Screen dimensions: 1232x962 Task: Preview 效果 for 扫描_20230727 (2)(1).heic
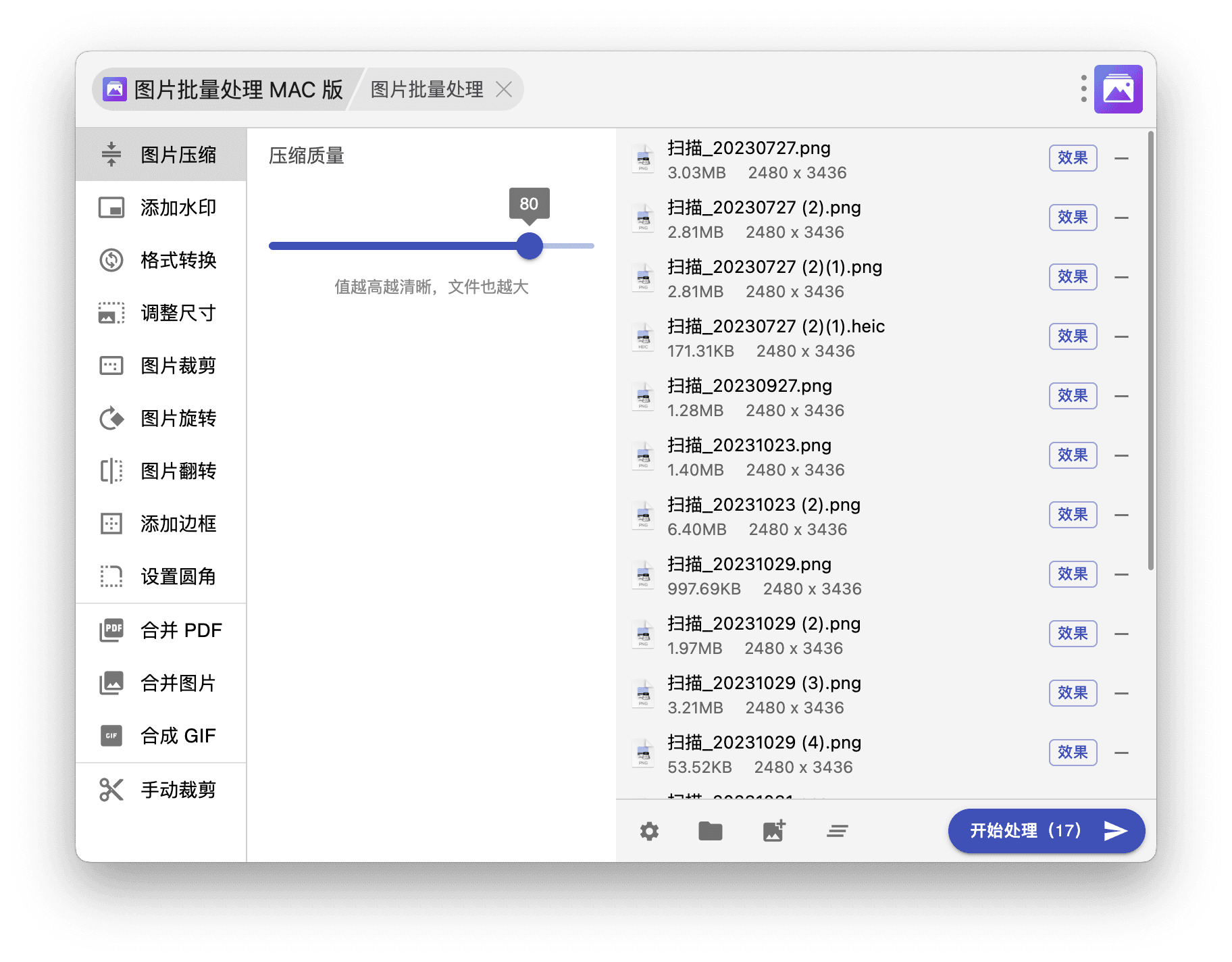1073,336
